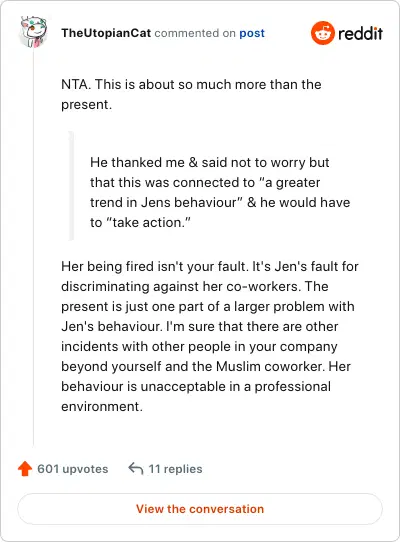
Task: Open the TheUtopianCat username link
Action: pos(106,33)
